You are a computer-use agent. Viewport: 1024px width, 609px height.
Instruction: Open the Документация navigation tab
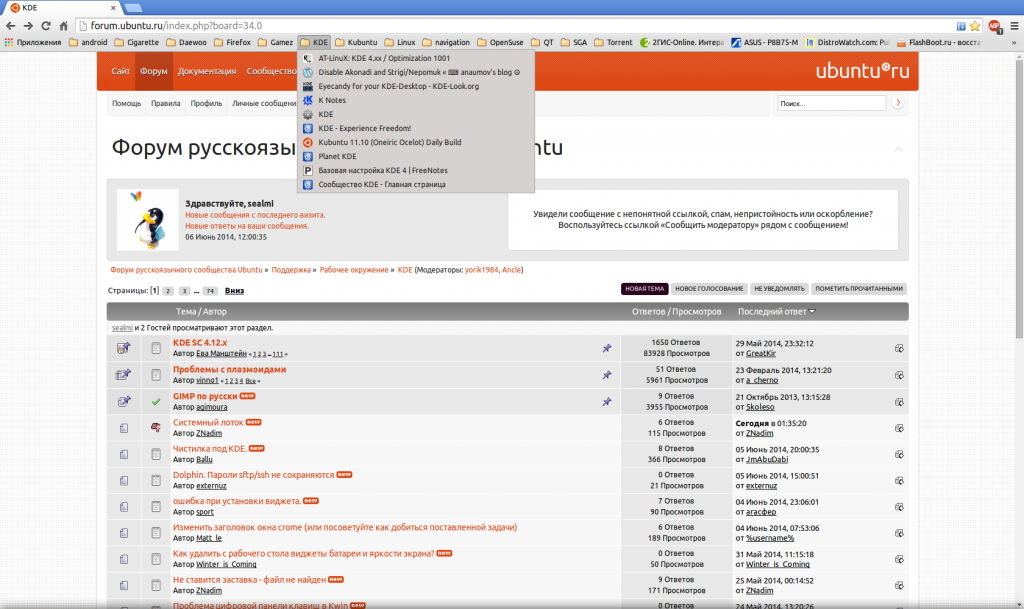coord(206,71)
